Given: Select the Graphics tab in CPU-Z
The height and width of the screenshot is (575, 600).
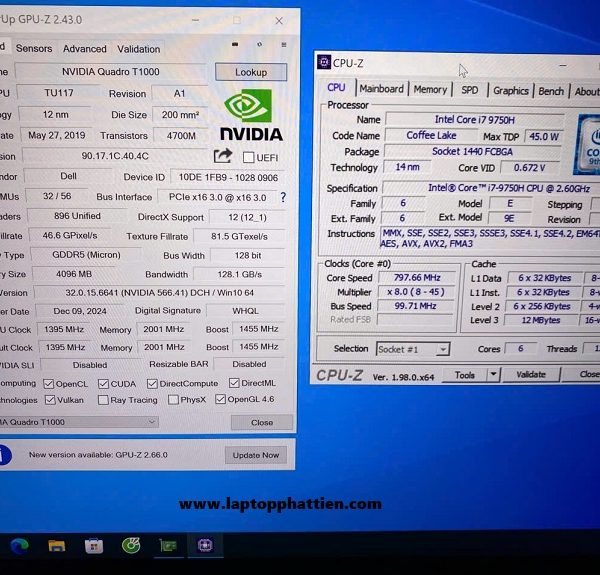Looking at the screenshot, I should click(x=510, y=91).
